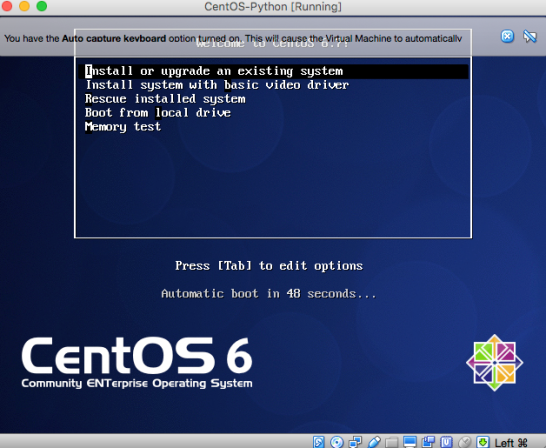Close the VirtualBox VM window
The image size is (546, 448).
pyautogui.click(x=7, y=6)
